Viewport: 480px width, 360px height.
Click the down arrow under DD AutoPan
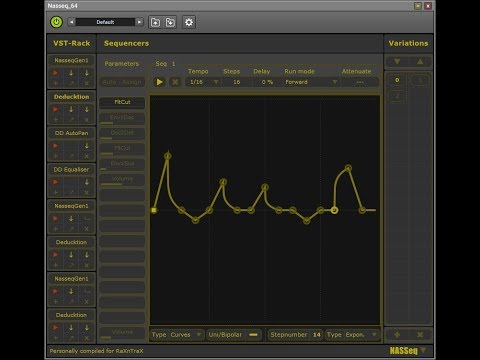tap(87, 145)
